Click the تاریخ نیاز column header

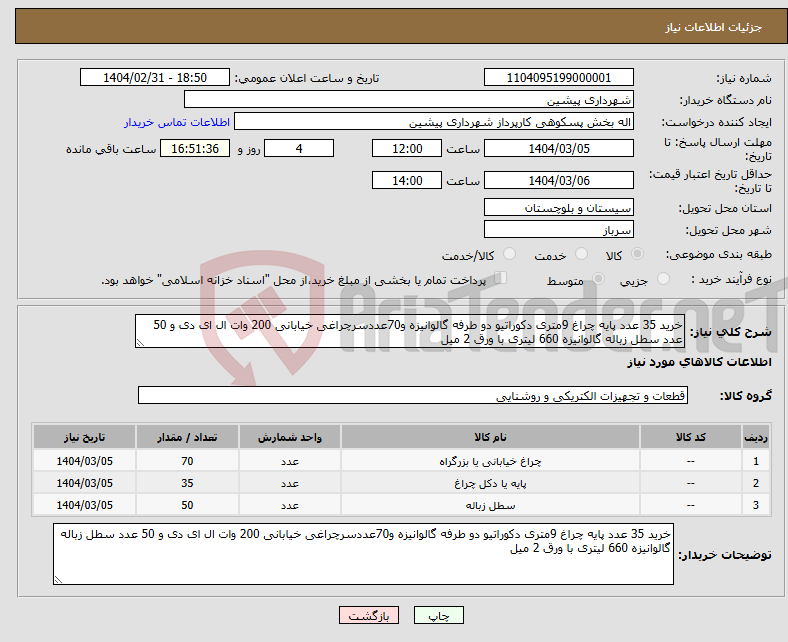(84, 437)
